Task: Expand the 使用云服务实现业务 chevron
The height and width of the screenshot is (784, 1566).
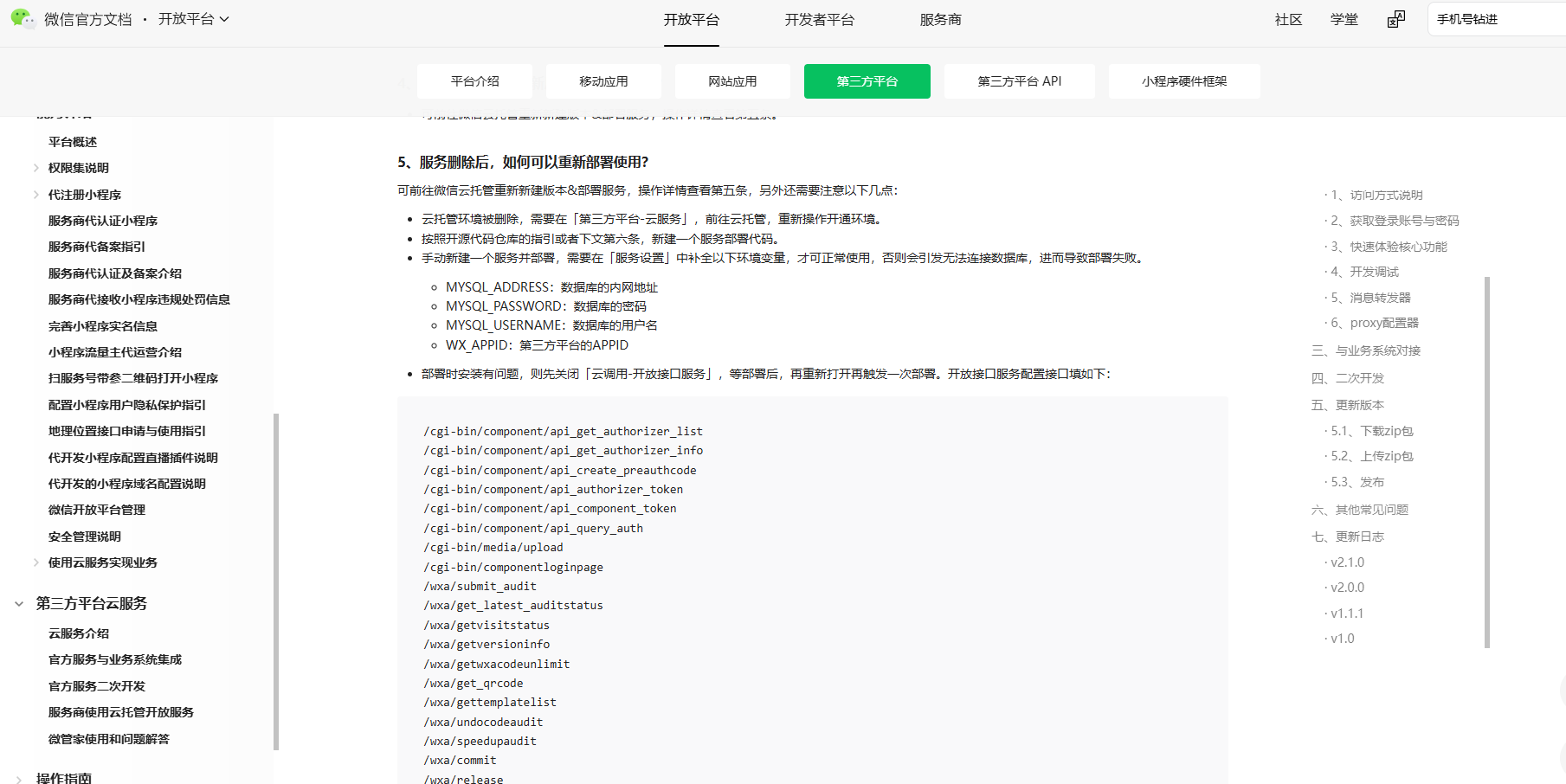Action: (36, 562)
